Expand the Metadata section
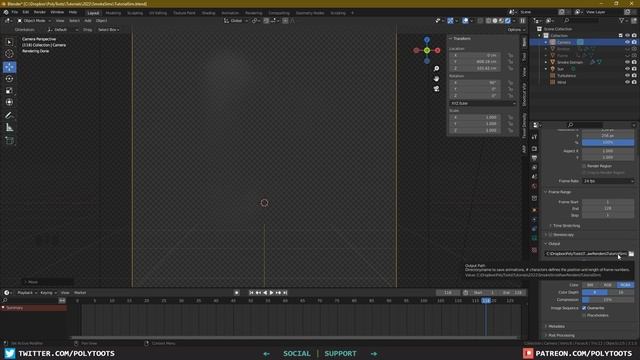Screen dimensions: 640x360 (x=556, y=326)
